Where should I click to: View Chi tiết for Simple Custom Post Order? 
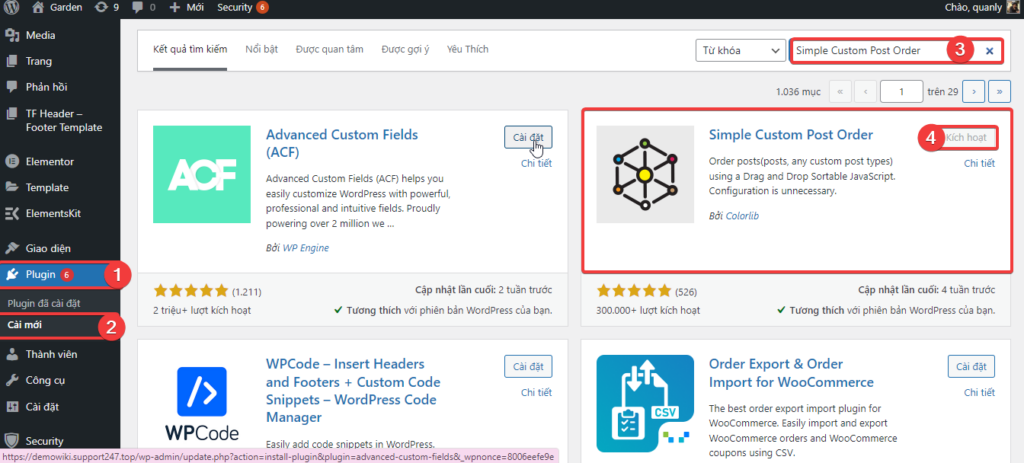point(980,163)
